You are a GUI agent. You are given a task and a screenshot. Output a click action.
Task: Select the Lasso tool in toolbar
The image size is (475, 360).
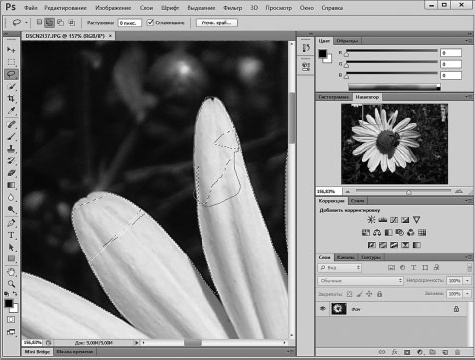(x=11, y=74)
